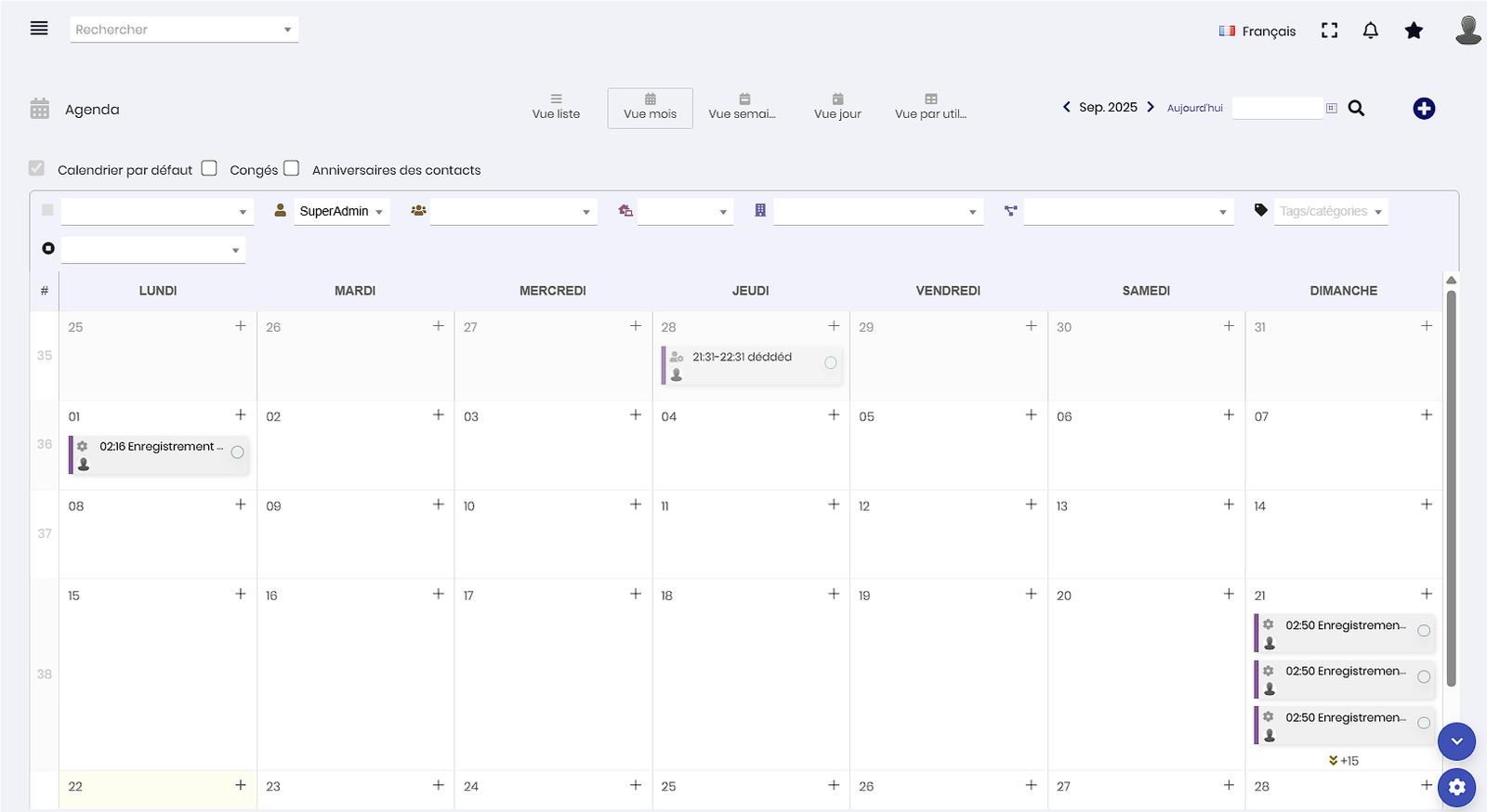Click the user profile avatar
1487x812 pixels.
click(1467, 30)
